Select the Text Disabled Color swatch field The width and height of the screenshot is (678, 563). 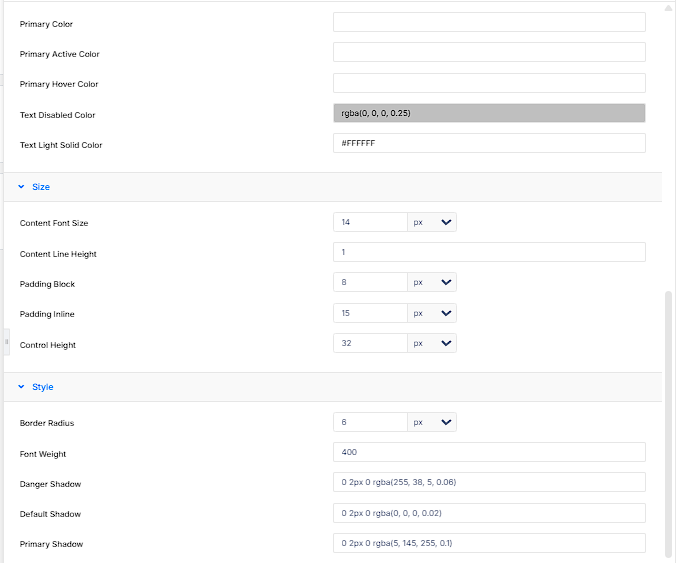489,113
